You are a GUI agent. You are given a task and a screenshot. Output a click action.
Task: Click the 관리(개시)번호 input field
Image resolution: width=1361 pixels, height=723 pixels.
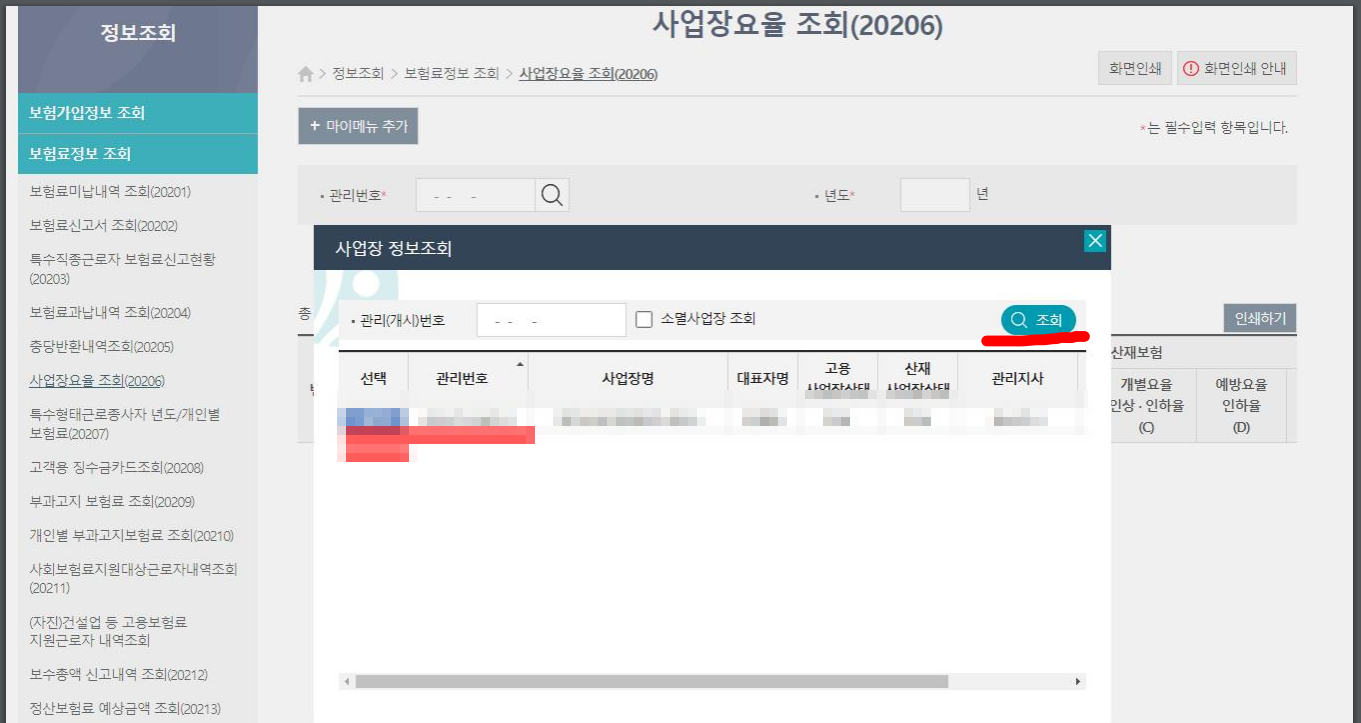(551, 321)
